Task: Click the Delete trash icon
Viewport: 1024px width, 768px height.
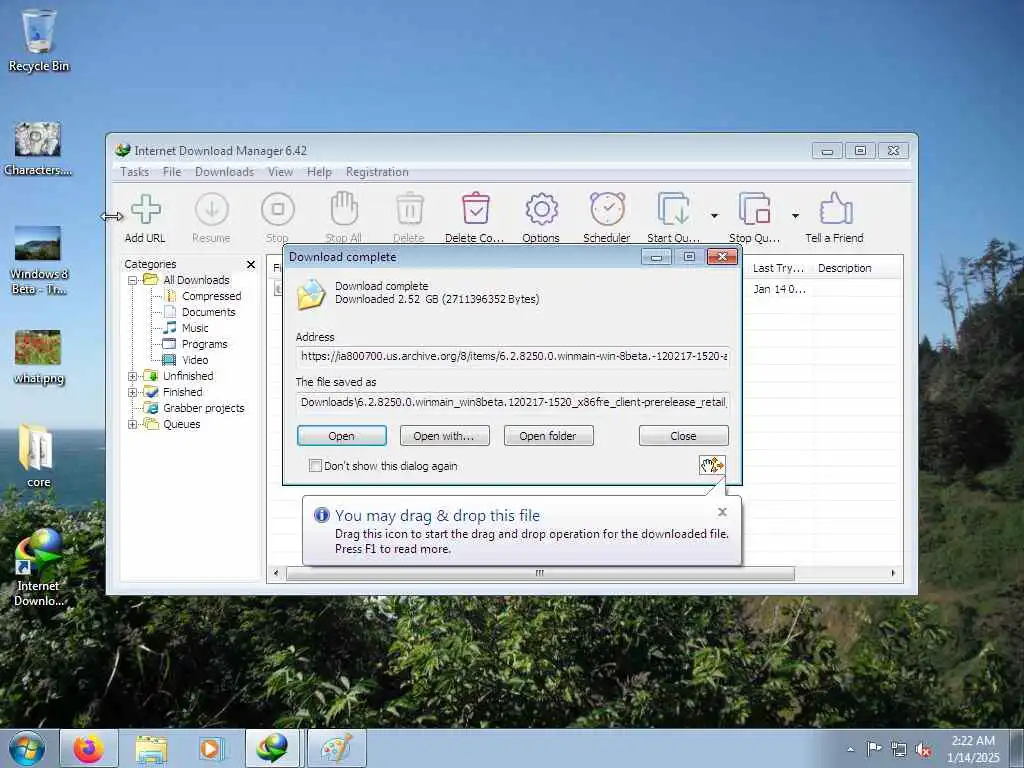Action: coord(409,209)
